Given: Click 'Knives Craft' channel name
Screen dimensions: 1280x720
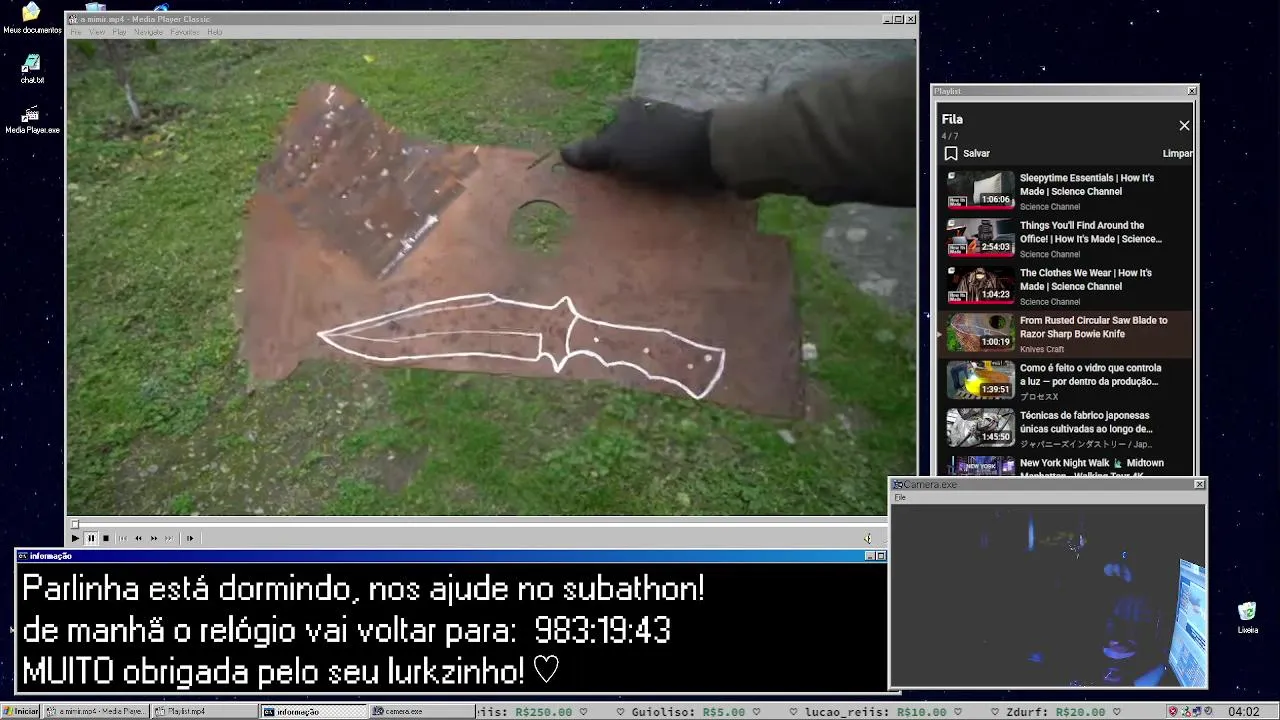Looking at the screenshot, I should click(1042, 349).
